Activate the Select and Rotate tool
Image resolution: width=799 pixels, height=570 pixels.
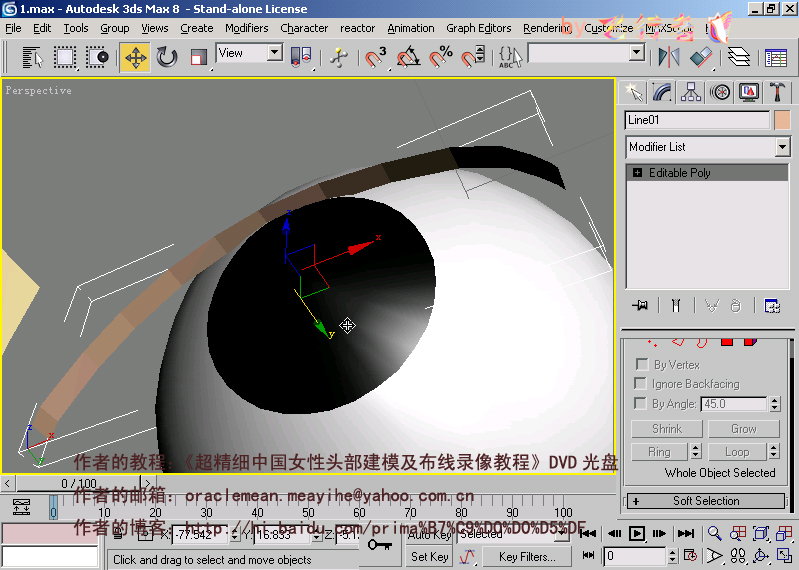coord(167,57)
